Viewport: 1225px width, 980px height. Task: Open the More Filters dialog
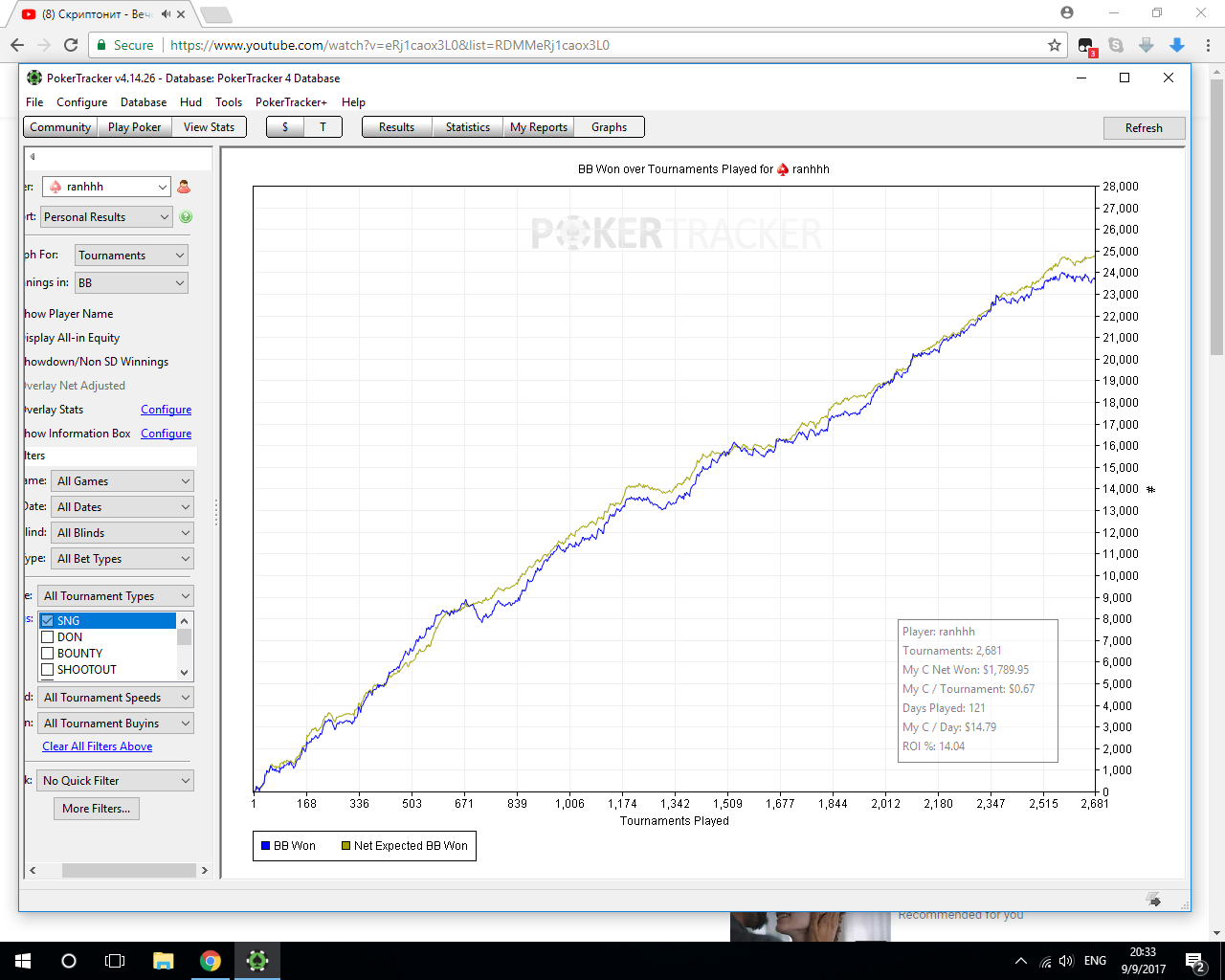(97, 809)
